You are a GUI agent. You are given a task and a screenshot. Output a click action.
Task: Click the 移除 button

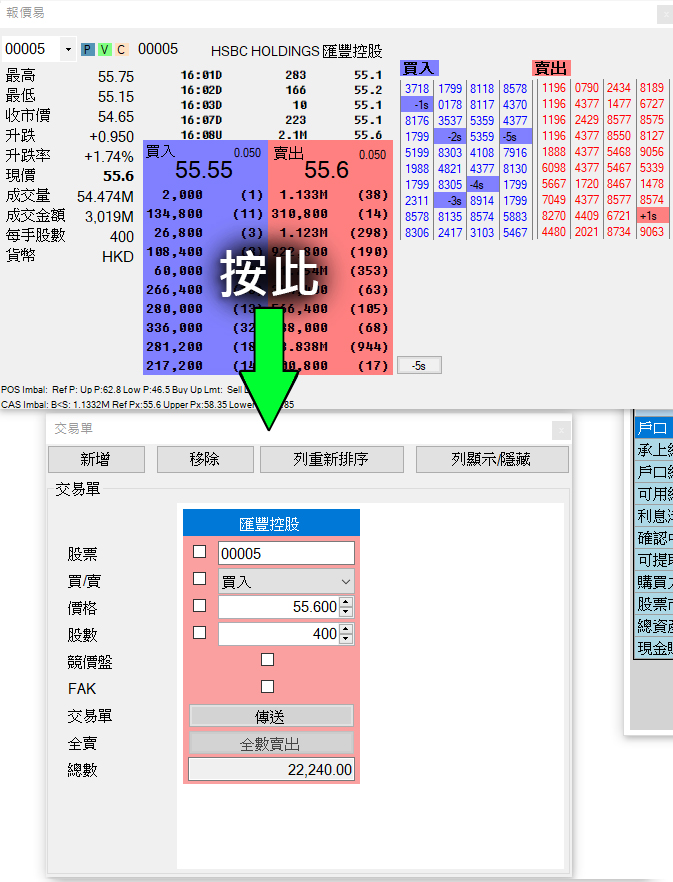point(205,460)
